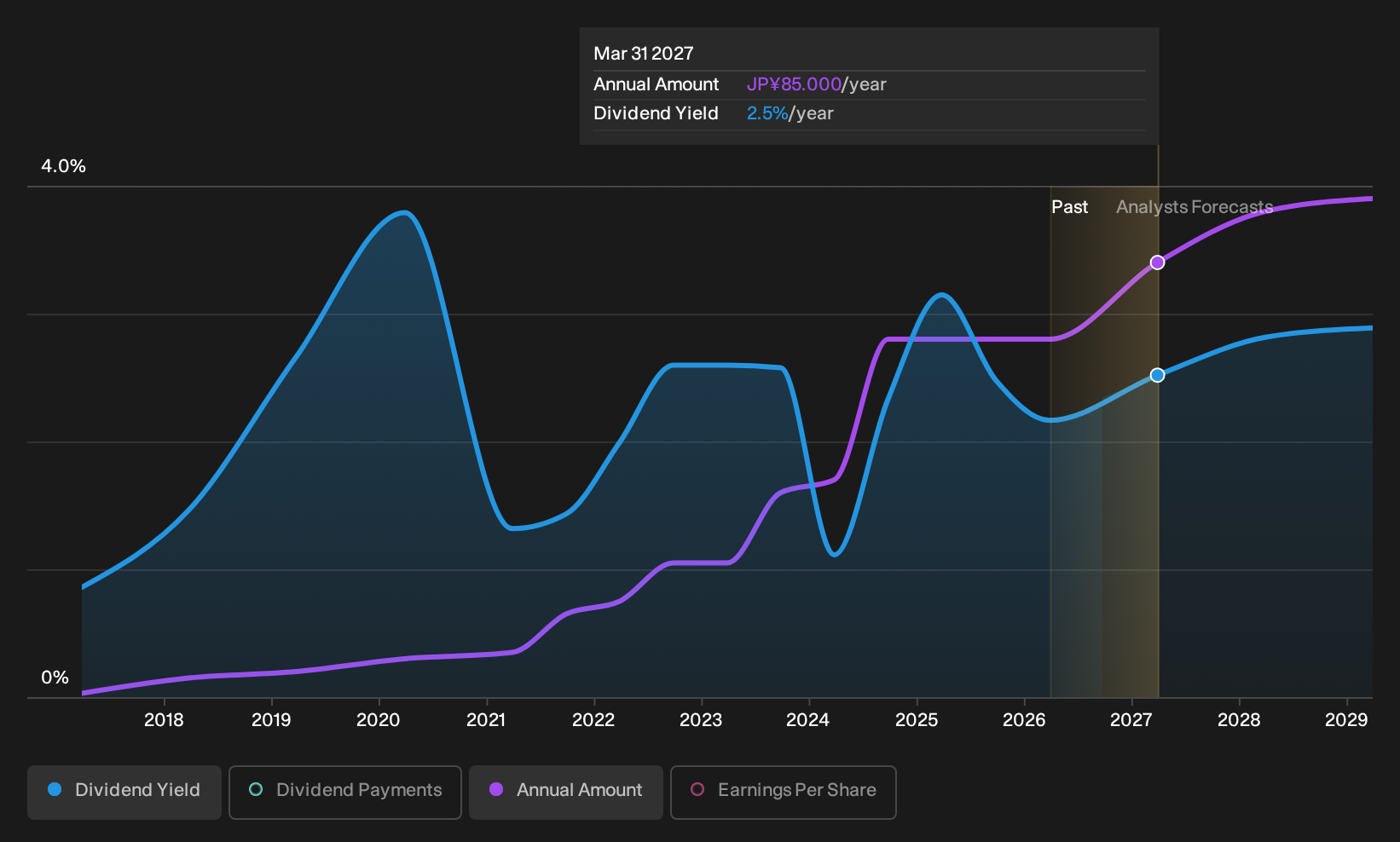Click the blue Dividend Yield legend dot

(55, 790)
